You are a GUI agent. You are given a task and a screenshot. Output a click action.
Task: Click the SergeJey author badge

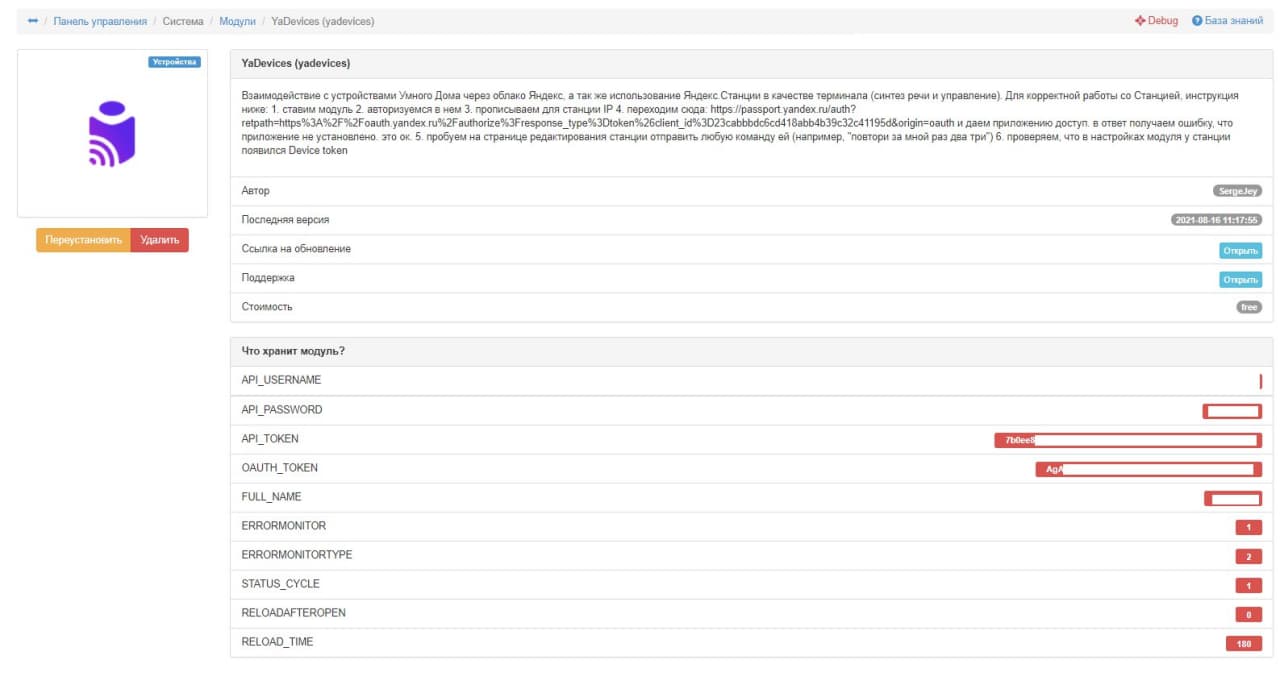(1237, 191)
